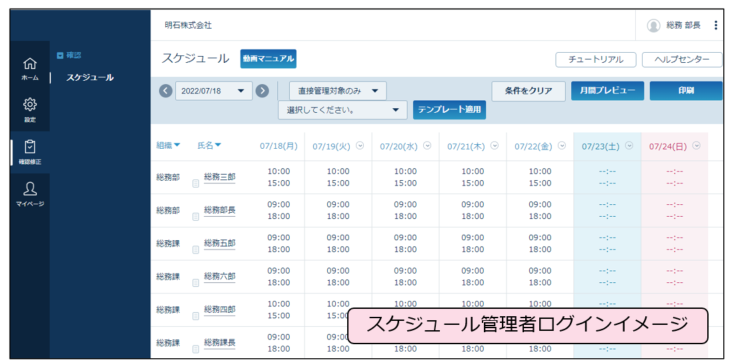Viewport: 731px width, 363px height.
Task: Click the 07/18(月) column header
Action: 278,146
